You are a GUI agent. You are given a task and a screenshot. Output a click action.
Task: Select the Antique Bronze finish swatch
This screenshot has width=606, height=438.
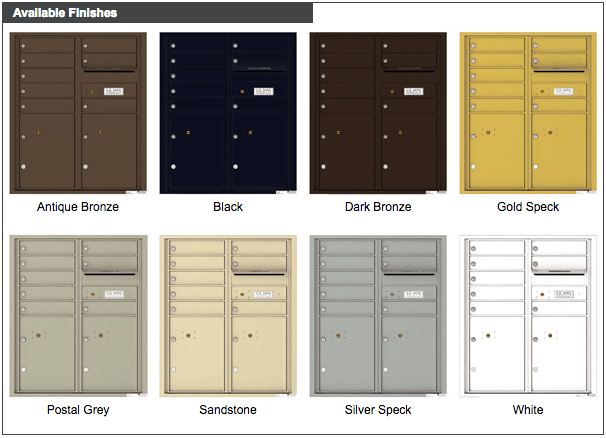(x=78, y=113)
